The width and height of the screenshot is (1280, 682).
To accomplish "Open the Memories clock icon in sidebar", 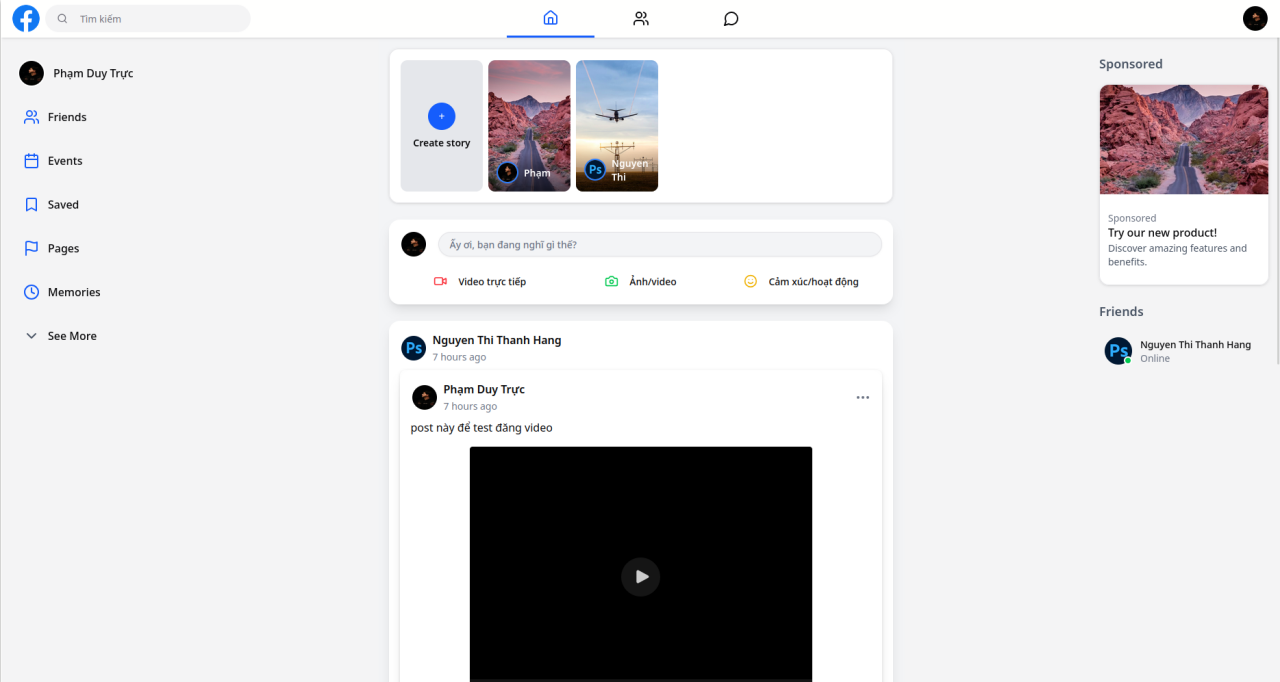I will (31, 291).
